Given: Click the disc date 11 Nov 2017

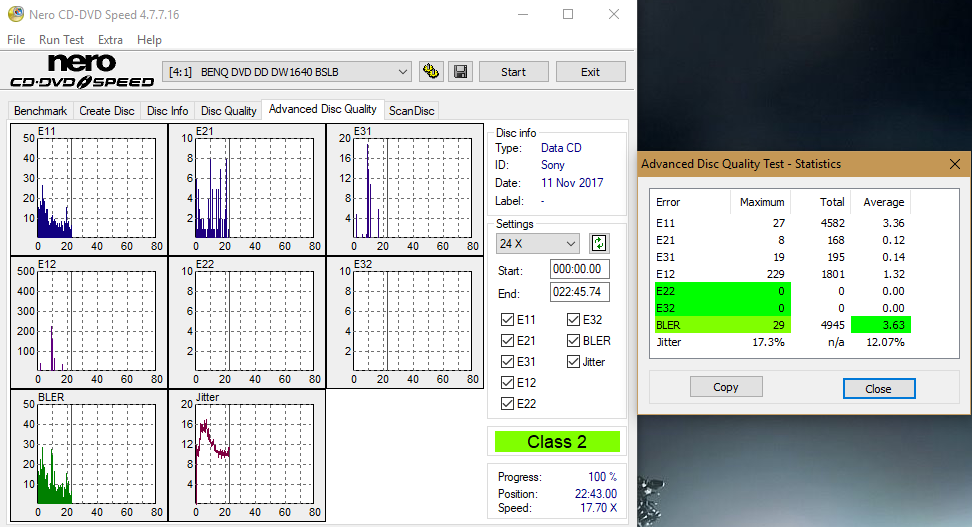Looking at the screenshot, I should (x=572, y=183).
